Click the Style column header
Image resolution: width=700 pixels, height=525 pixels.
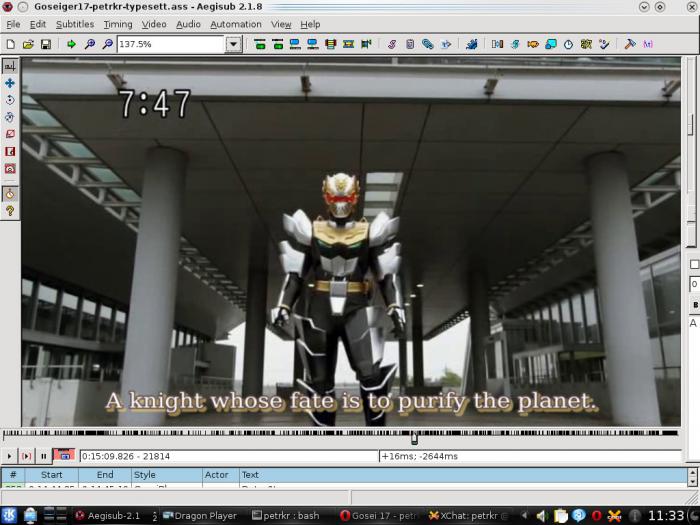point(167,475)
